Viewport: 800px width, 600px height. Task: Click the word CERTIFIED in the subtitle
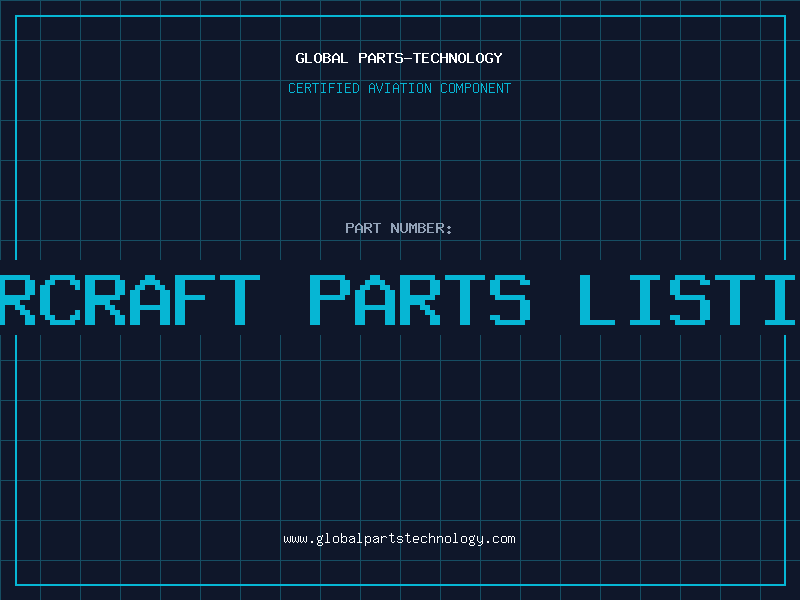pos(322,88)
